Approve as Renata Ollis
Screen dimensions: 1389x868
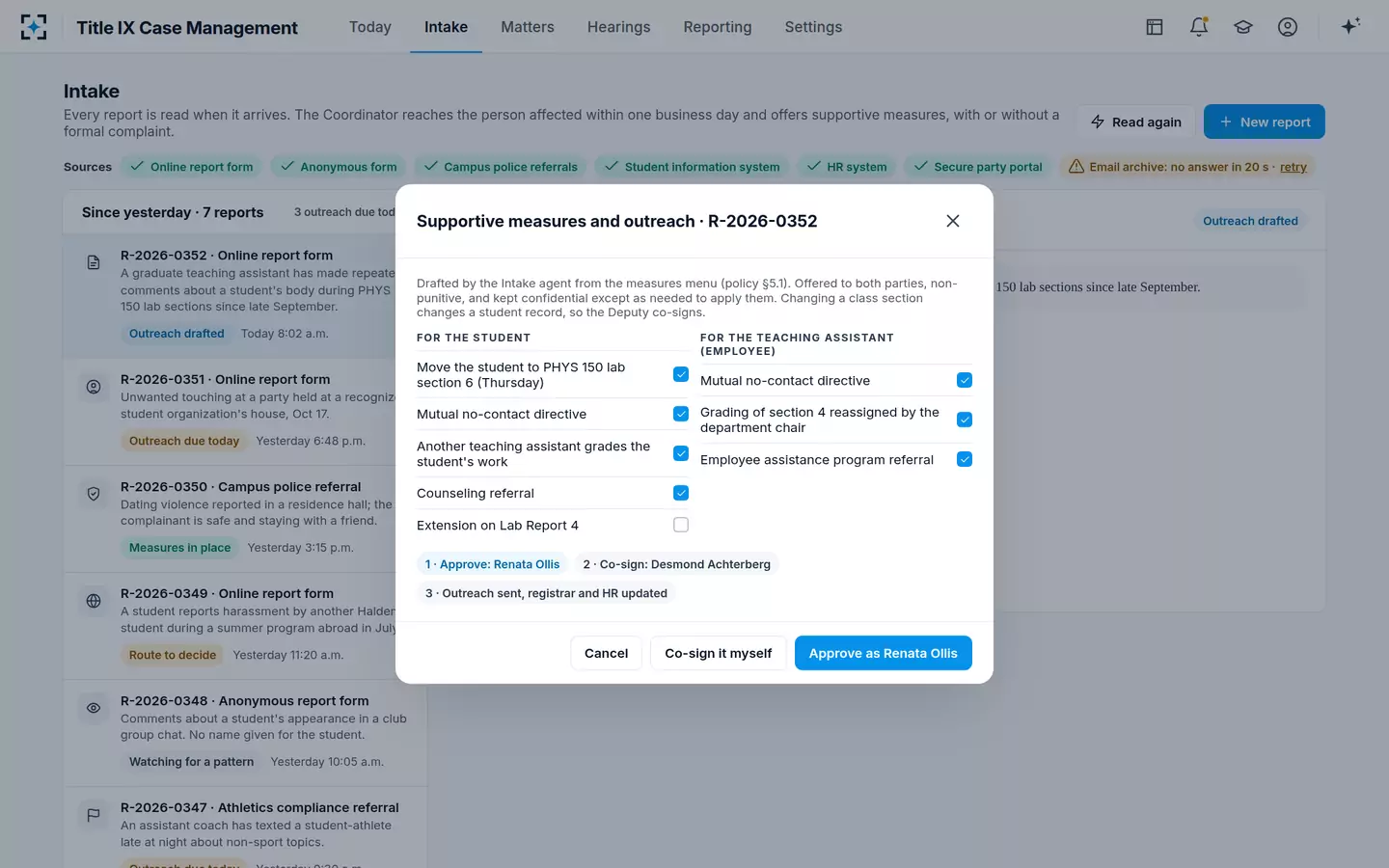tap(884, 653)
